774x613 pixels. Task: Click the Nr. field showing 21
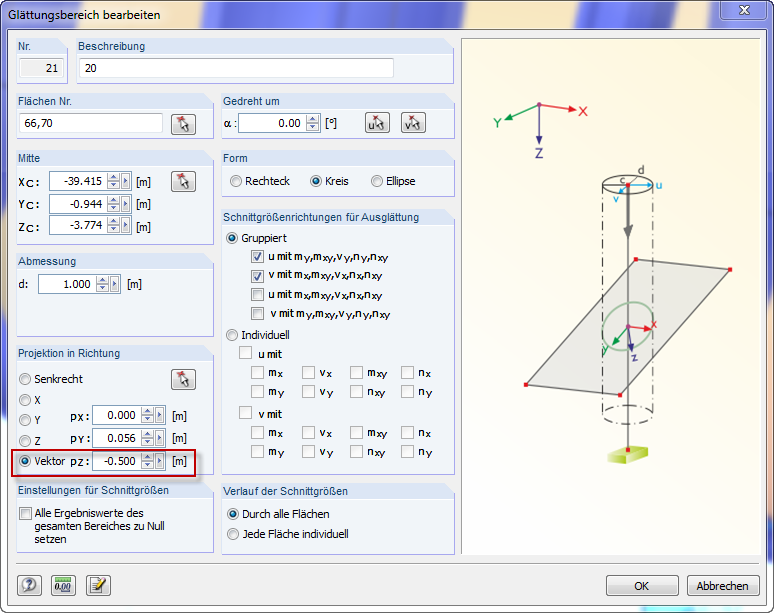coord(41,68)
